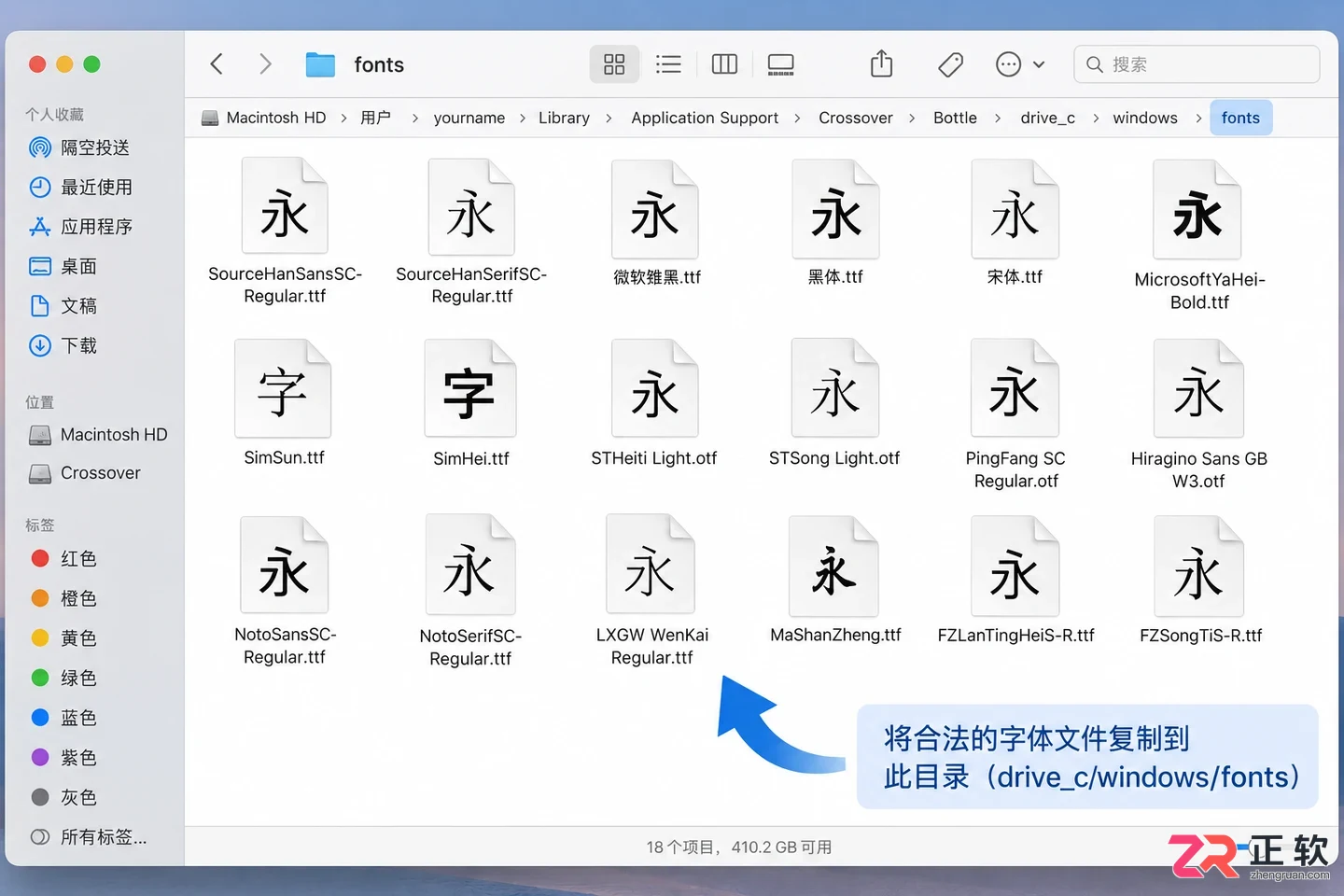Select SourceHanSansSC-Regular.ttf file

pyautogui.click(x=285, y=231)
